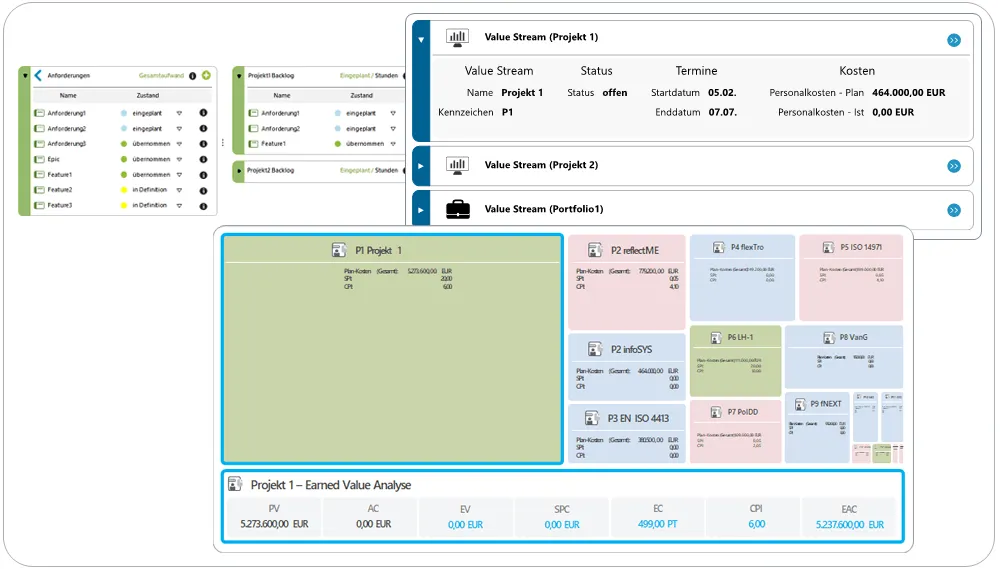Click the info icon in Anforderung1 row
The height and width of the screenshot is (569, 1000).
[x=203, y=113]
